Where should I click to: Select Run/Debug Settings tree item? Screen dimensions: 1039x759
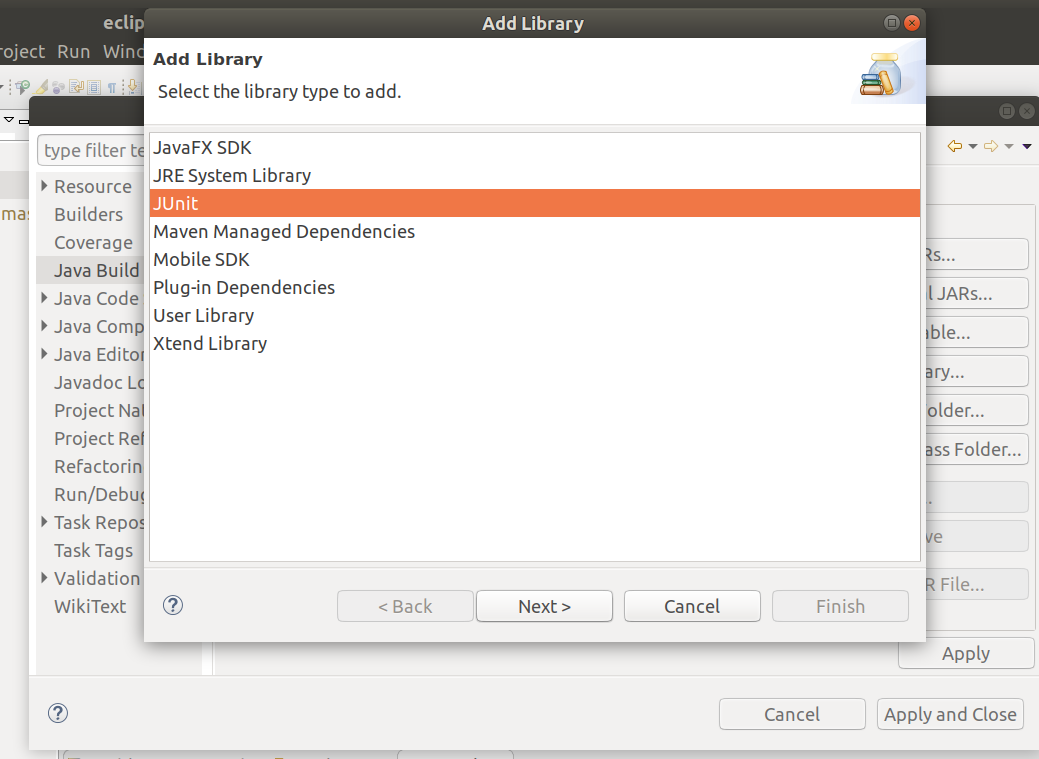click(x=99, y=494)
